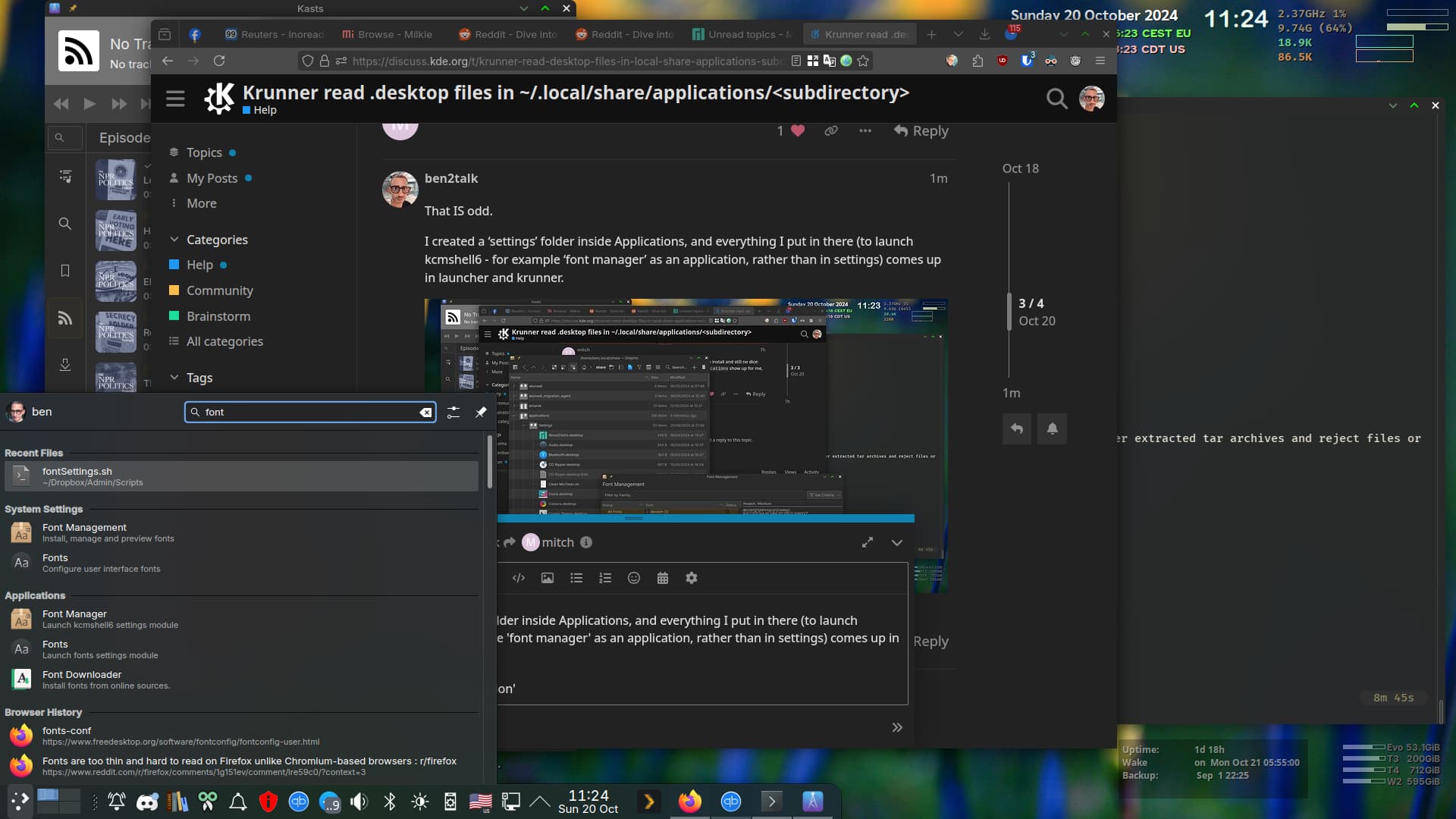Open the user avatar menu in forum header
This screenshot has width=1456, height=819.
(1091, 99)
